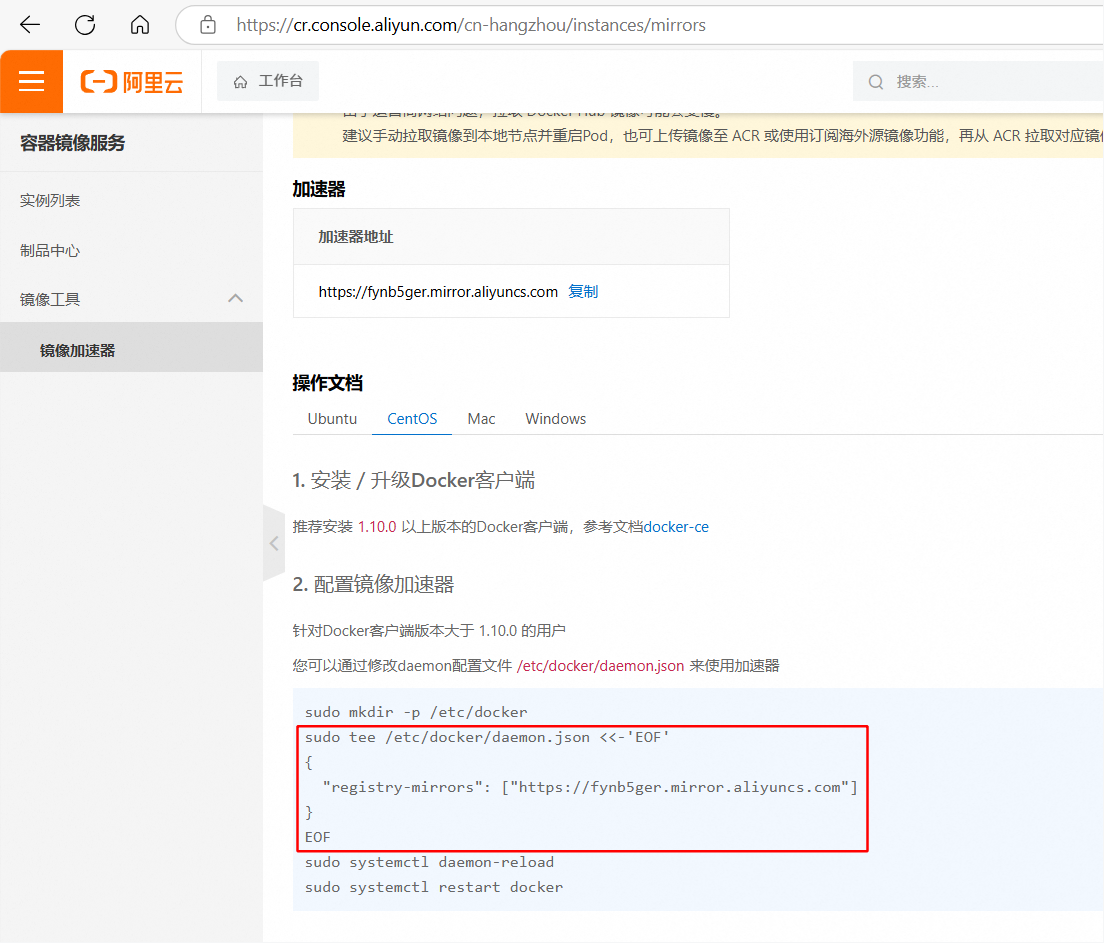Click the 操作文档 heading
Viewport: 1104px width, 943px height.
pos(327,383)
